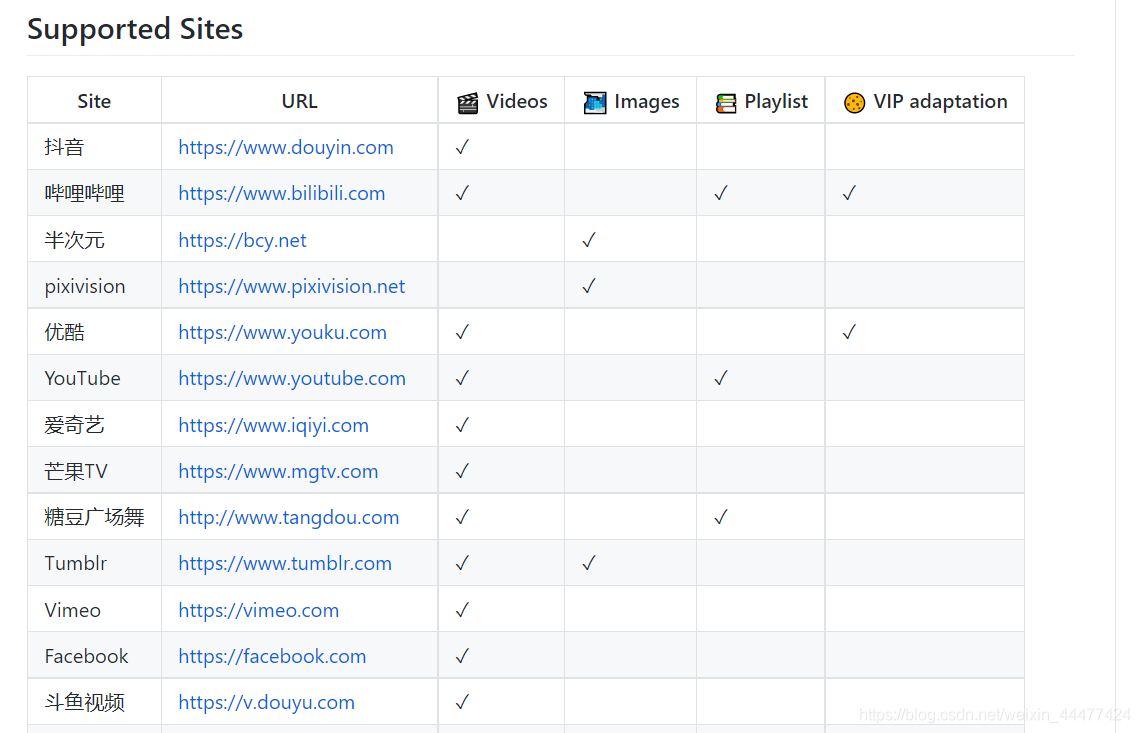The width and height of the screenshot is (1140, 733).
Task: Click the Supported Sites heading
Action: [135, 29]
